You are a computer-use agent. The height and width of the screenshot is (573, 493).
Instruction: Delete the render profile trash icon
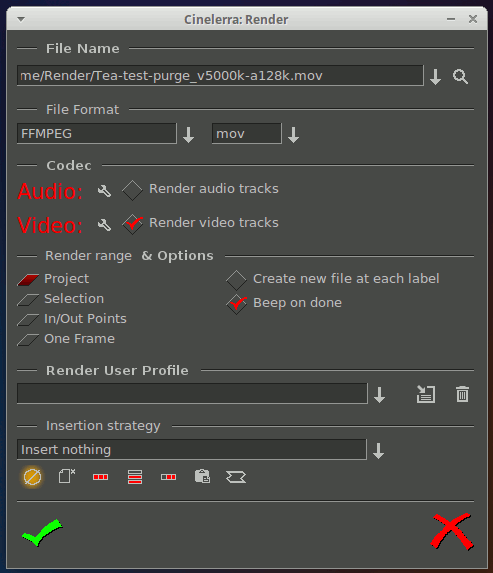point(462,394)
